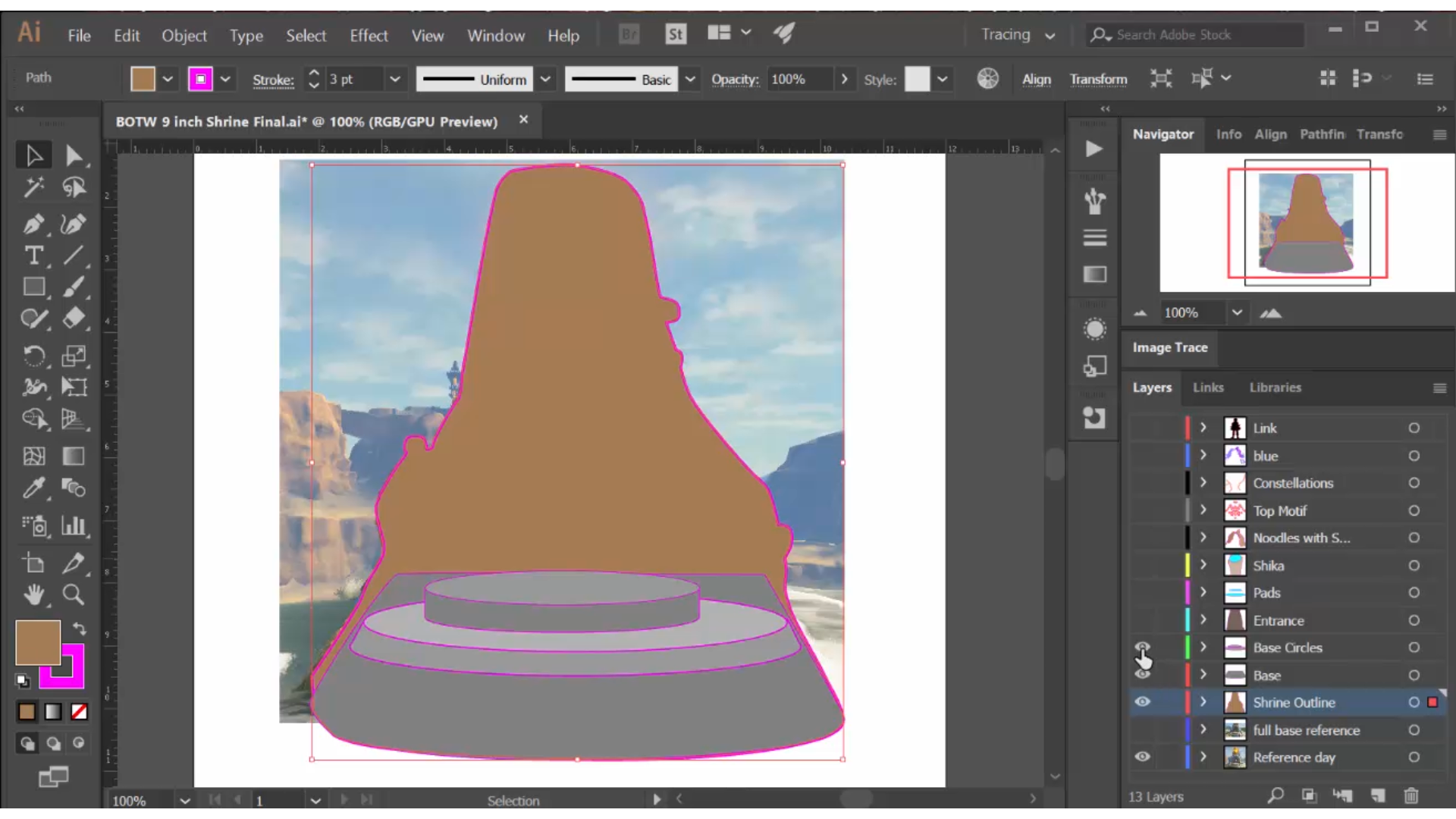This screenshot has height=819, width=1456.
Task: Select the Type tool
Action: [33, 256]
